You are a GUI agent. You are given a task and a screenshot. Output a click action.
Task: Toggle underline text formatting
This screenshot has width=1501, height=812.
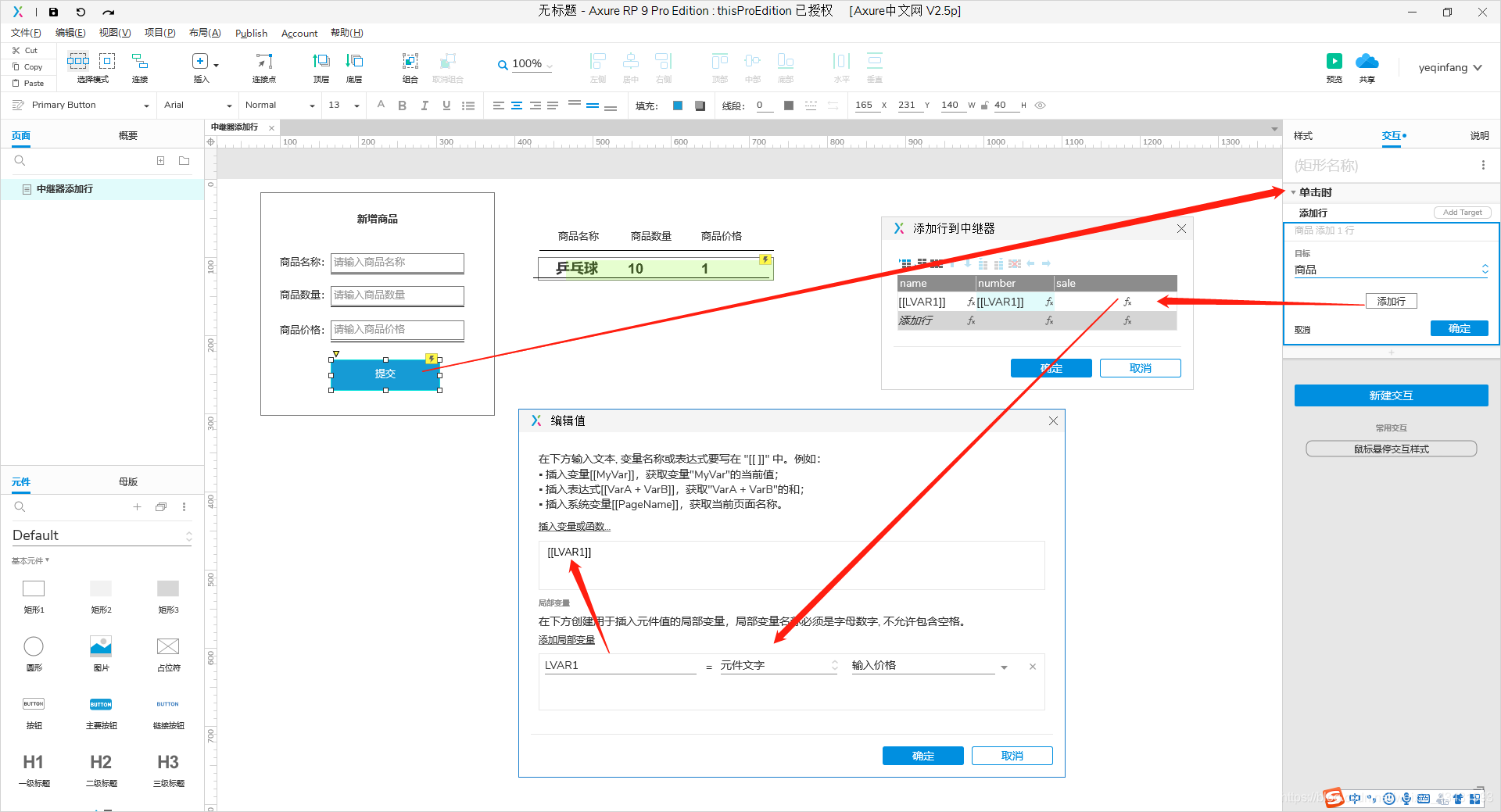pos(446,106)
